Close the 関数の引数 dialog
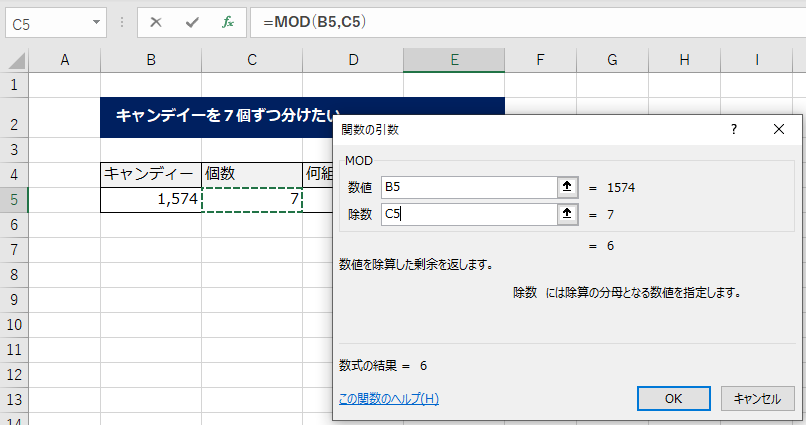 pyautogui.click(x=779, y=130)
